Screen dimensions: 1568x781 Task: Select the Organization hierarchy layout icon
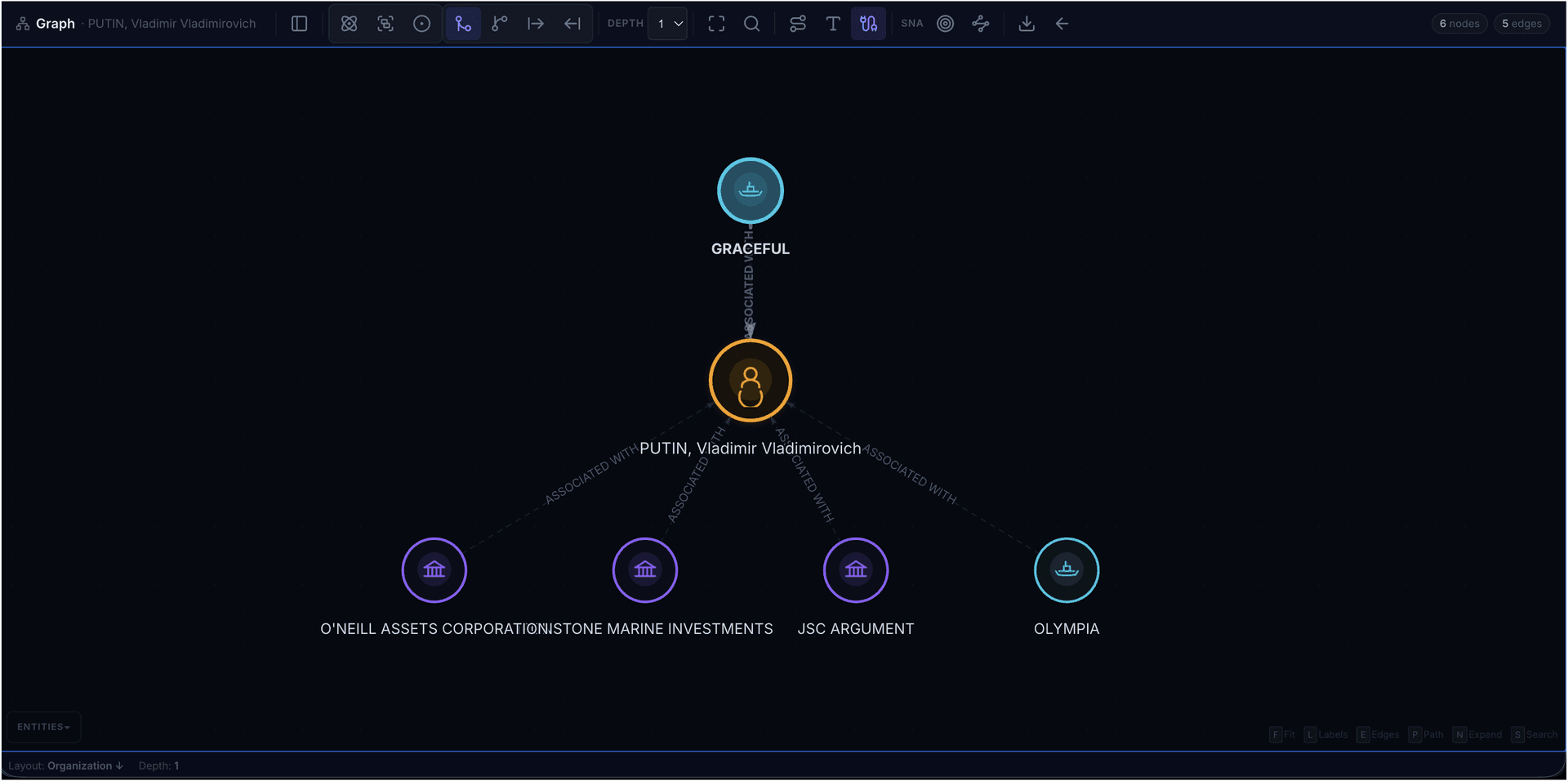pos(463,24)
